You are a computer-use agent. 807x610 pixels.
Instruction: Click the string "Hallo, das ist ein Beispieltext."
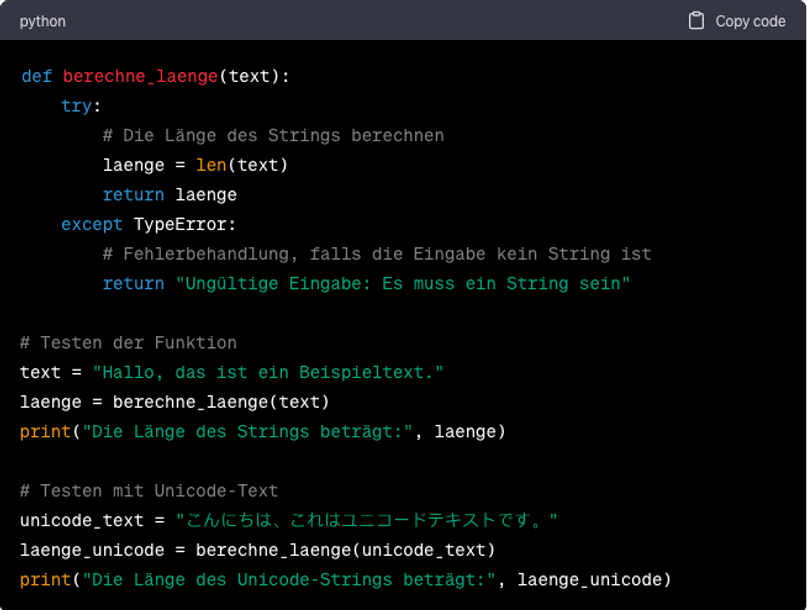pyautogui.click(x=268, y=372)
